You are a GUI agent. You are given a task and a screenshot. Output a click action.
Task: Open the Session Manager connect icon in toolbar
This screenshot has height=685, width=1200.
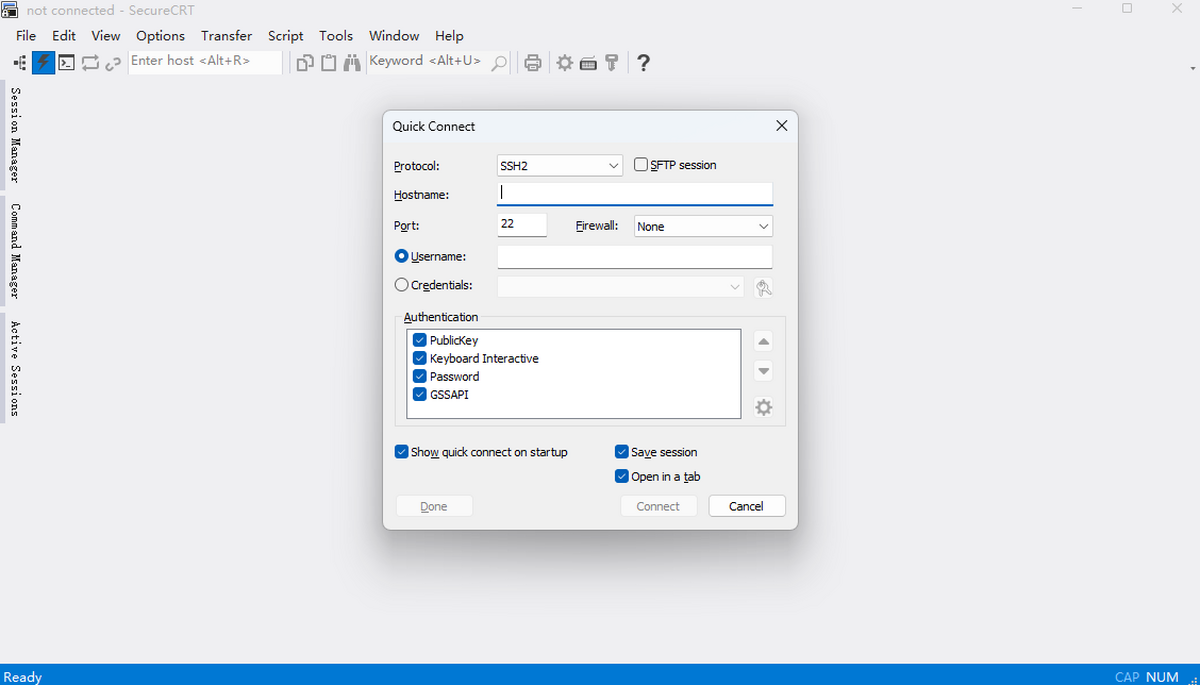click(x=21, y=62)
